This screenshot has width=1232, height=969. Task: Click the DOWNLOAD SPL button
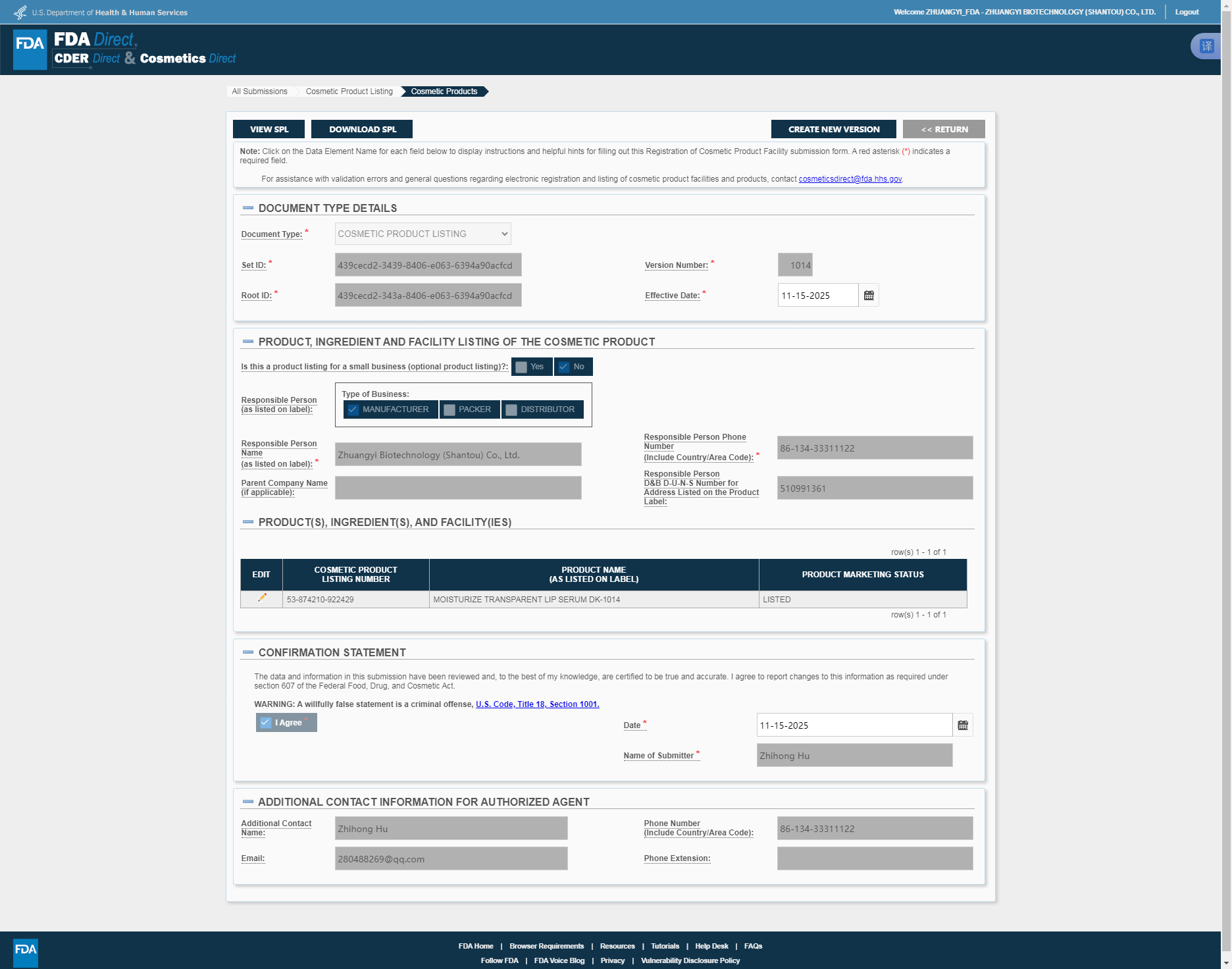click(362, 129)
